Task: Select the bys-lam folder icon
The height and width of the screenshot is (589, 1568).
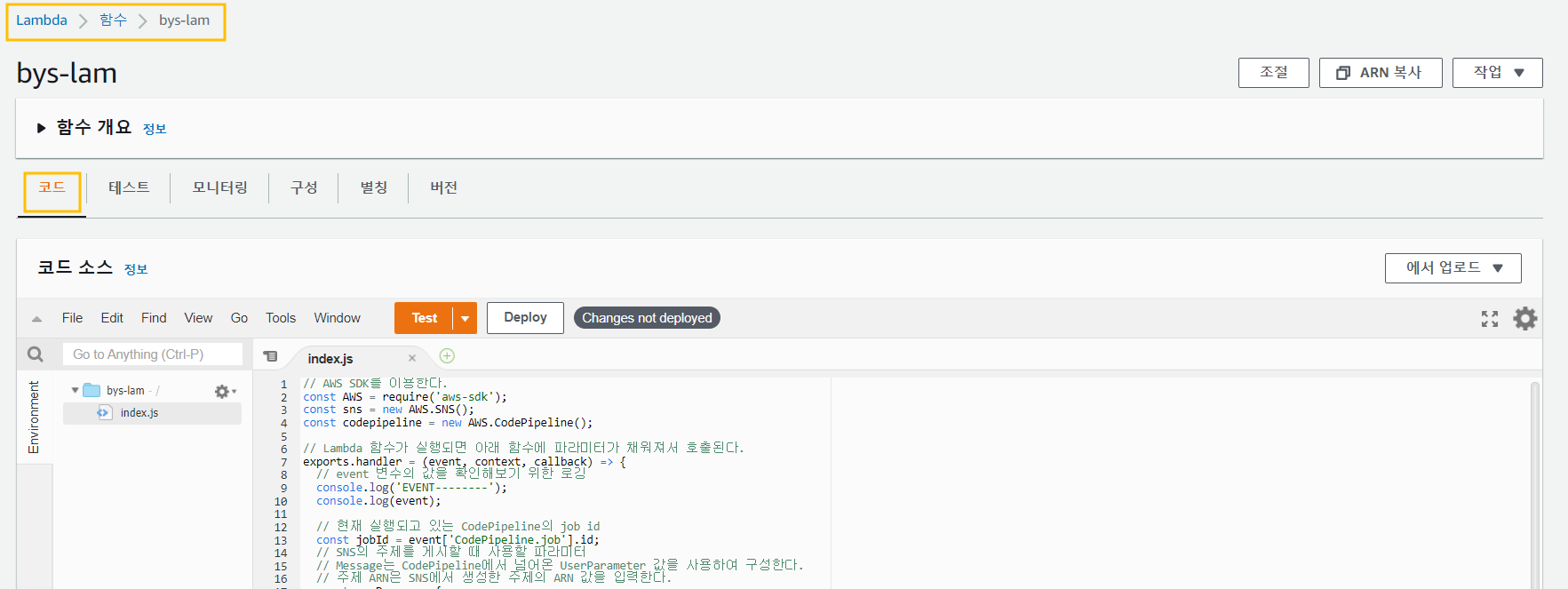Action: click(x=92, y=390)
